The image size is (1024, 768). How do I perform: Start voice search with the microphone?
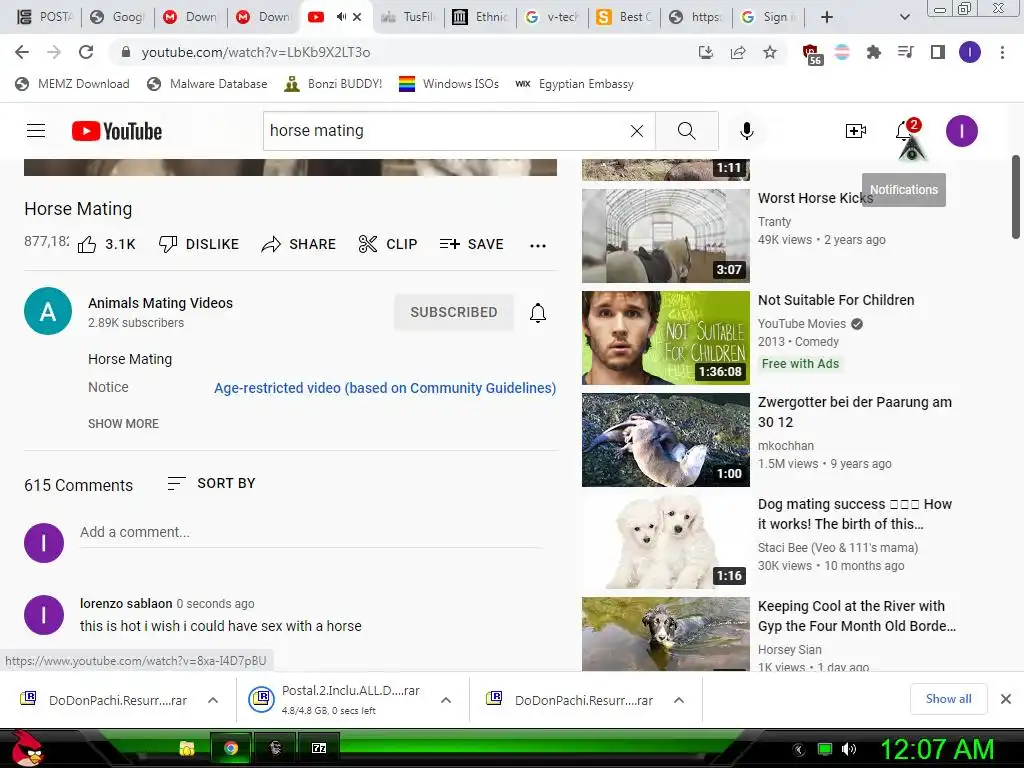[746, 131]
